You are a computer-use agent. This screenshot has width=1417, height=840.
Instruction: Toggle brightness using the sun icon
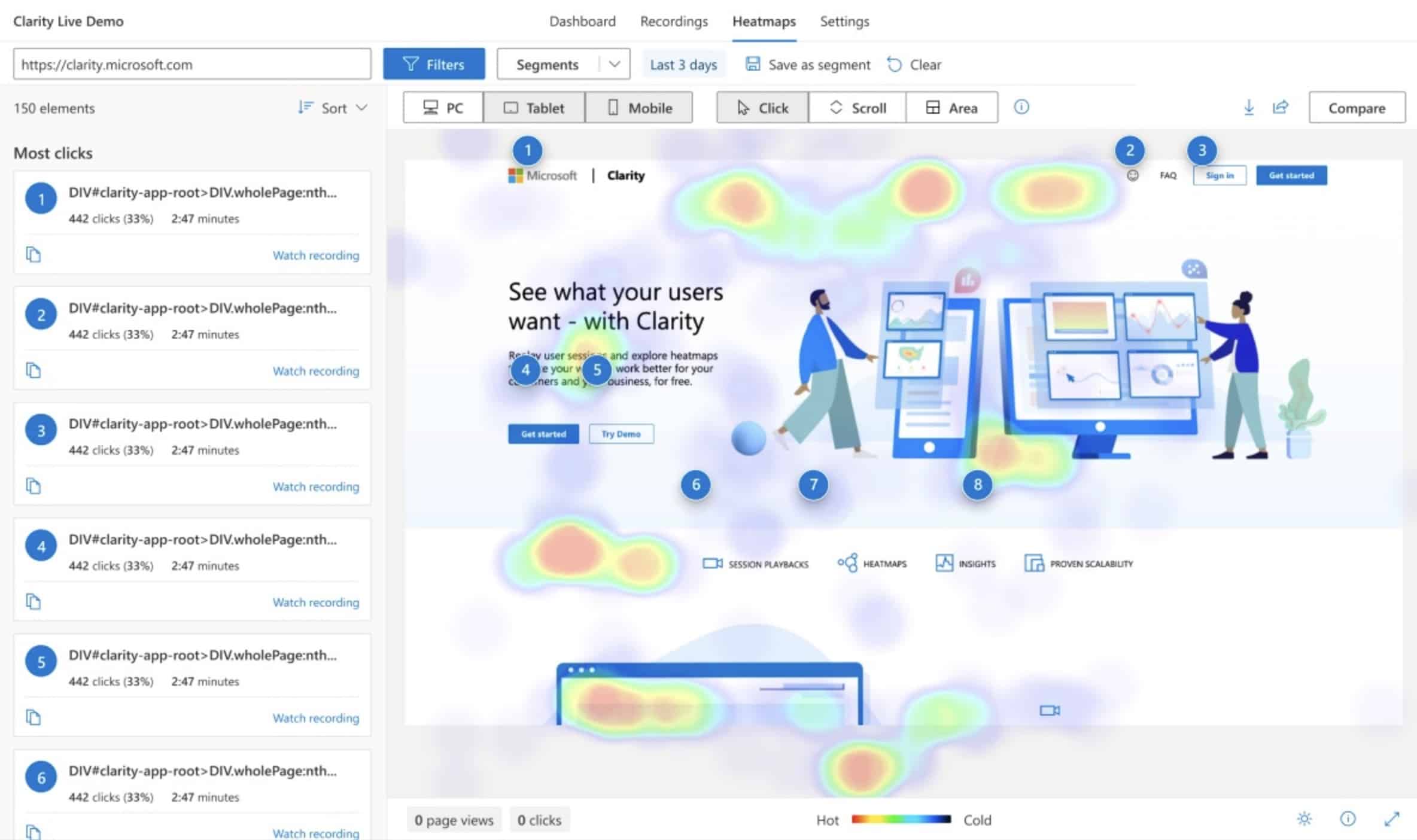(x=1305, y=819)
